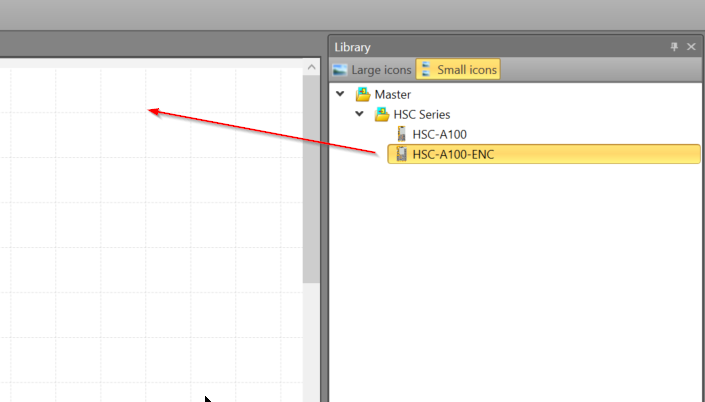Select the HSC-A100-ENC library entry text

pyautogui.click(x=453, y=154)
